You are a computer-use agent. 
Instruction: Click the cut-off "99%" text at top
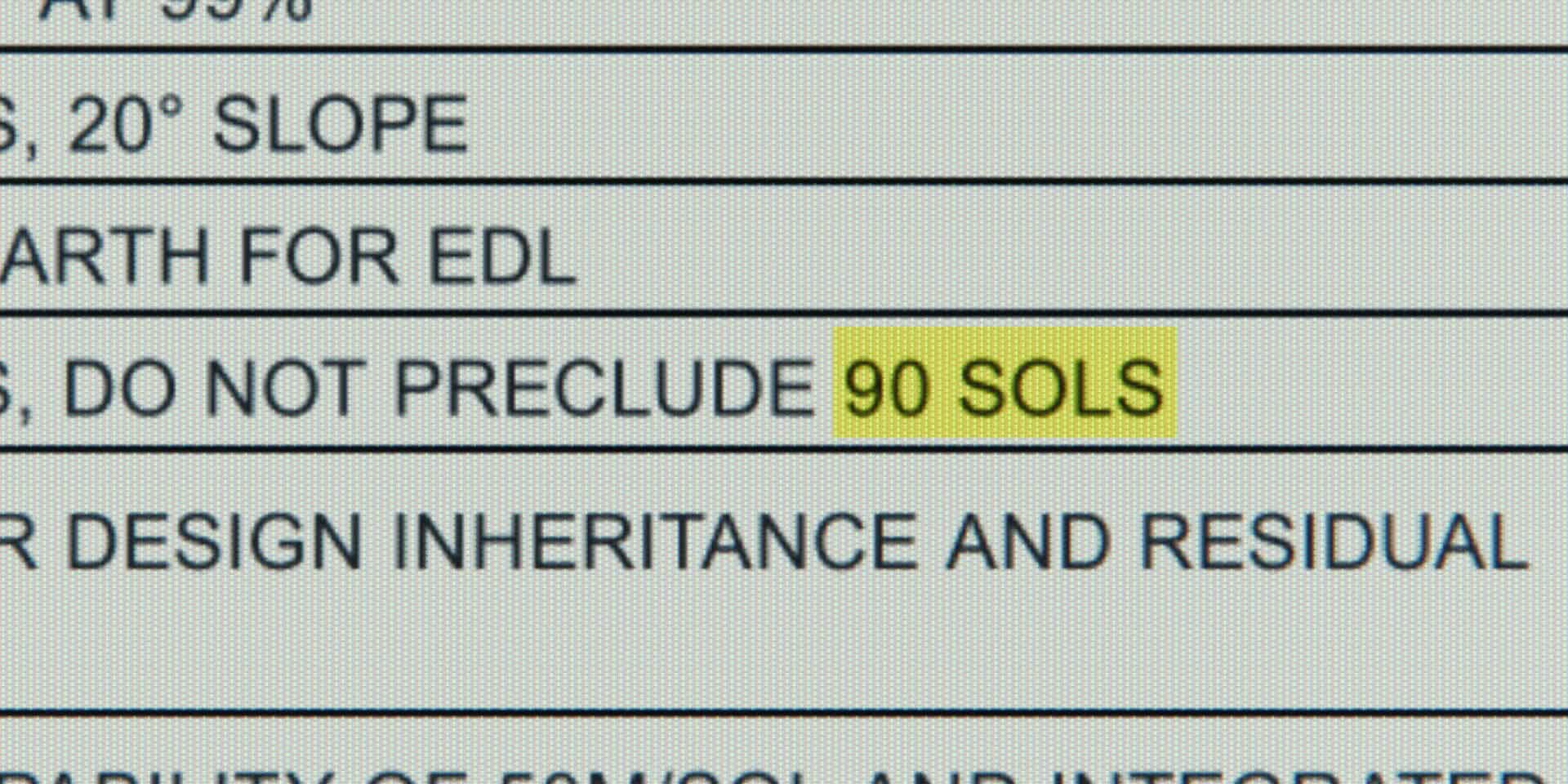point(237,10)
